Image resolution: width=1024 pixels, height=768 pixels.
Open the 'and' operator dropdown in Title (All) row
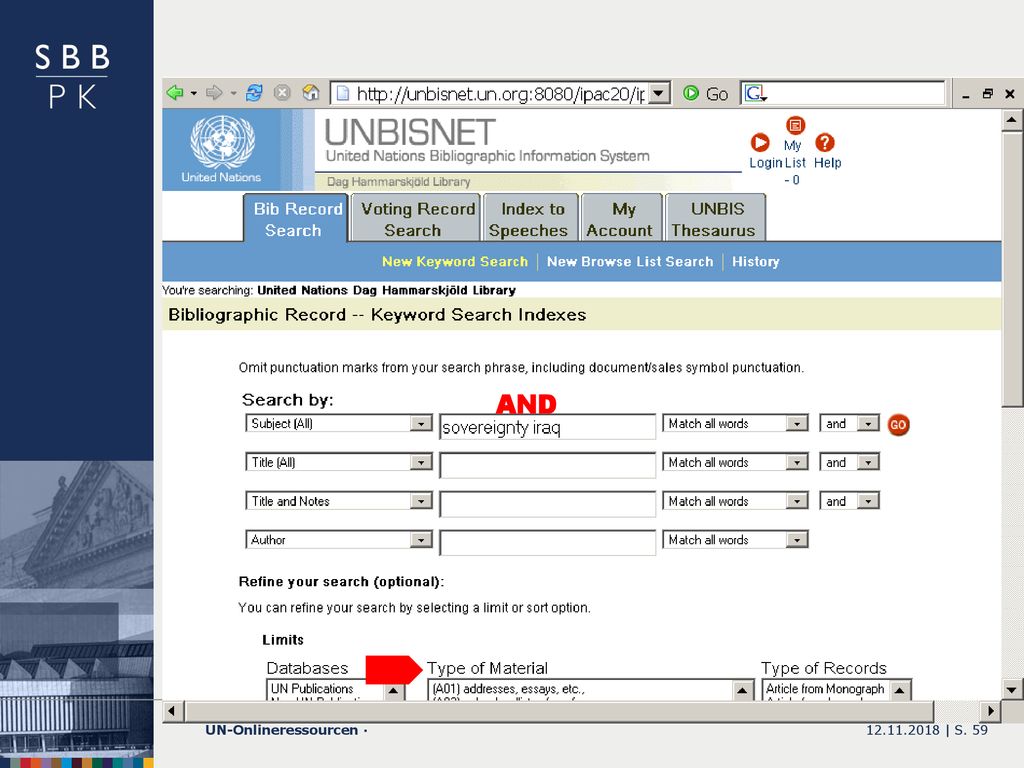pos(868,462)
